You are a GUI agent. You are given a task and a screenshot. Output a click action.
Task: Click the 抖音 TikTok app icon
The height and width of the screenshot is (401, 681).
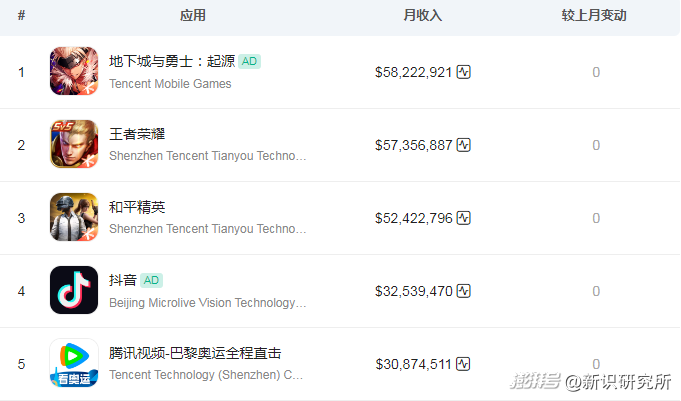point(74,291)
